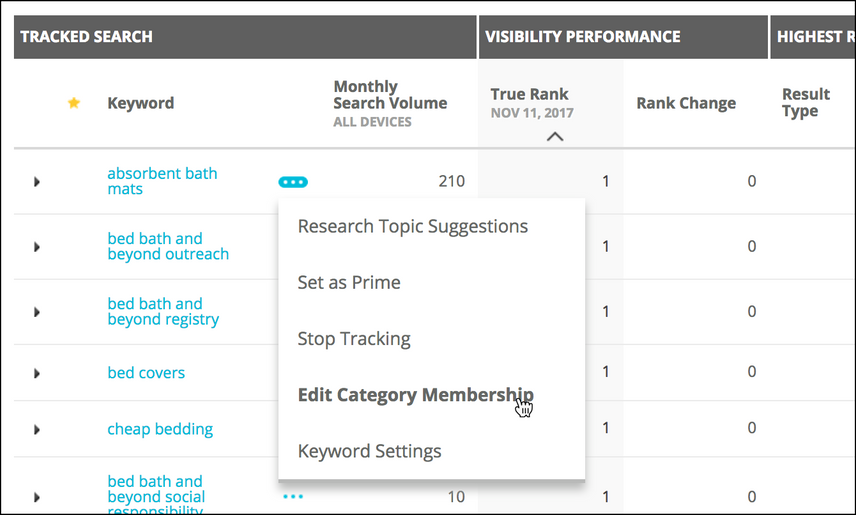
Task: Expand the bed bath and beyond registry row
Action: tap(37, 312)
